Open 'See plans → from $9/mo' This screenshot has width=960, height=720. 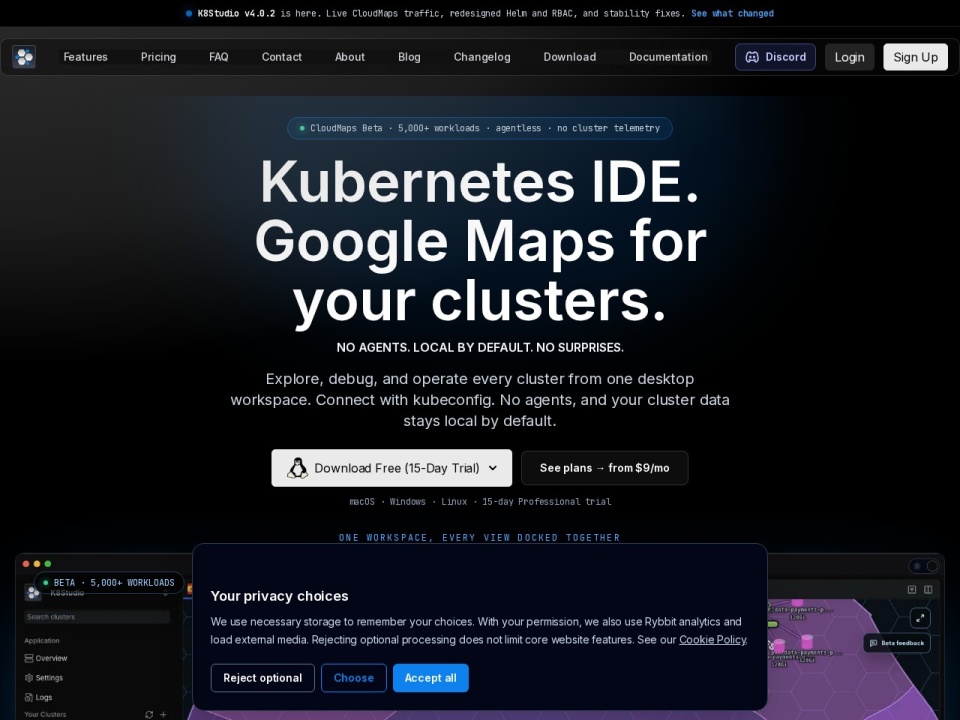604,468
